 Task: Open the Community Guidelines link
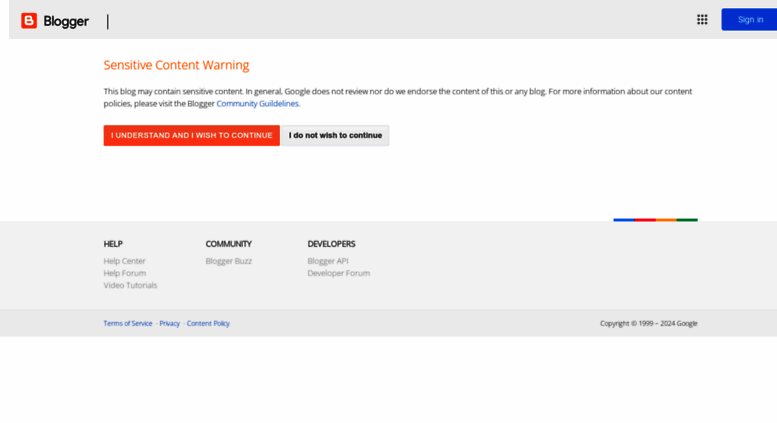coord(258,104)
